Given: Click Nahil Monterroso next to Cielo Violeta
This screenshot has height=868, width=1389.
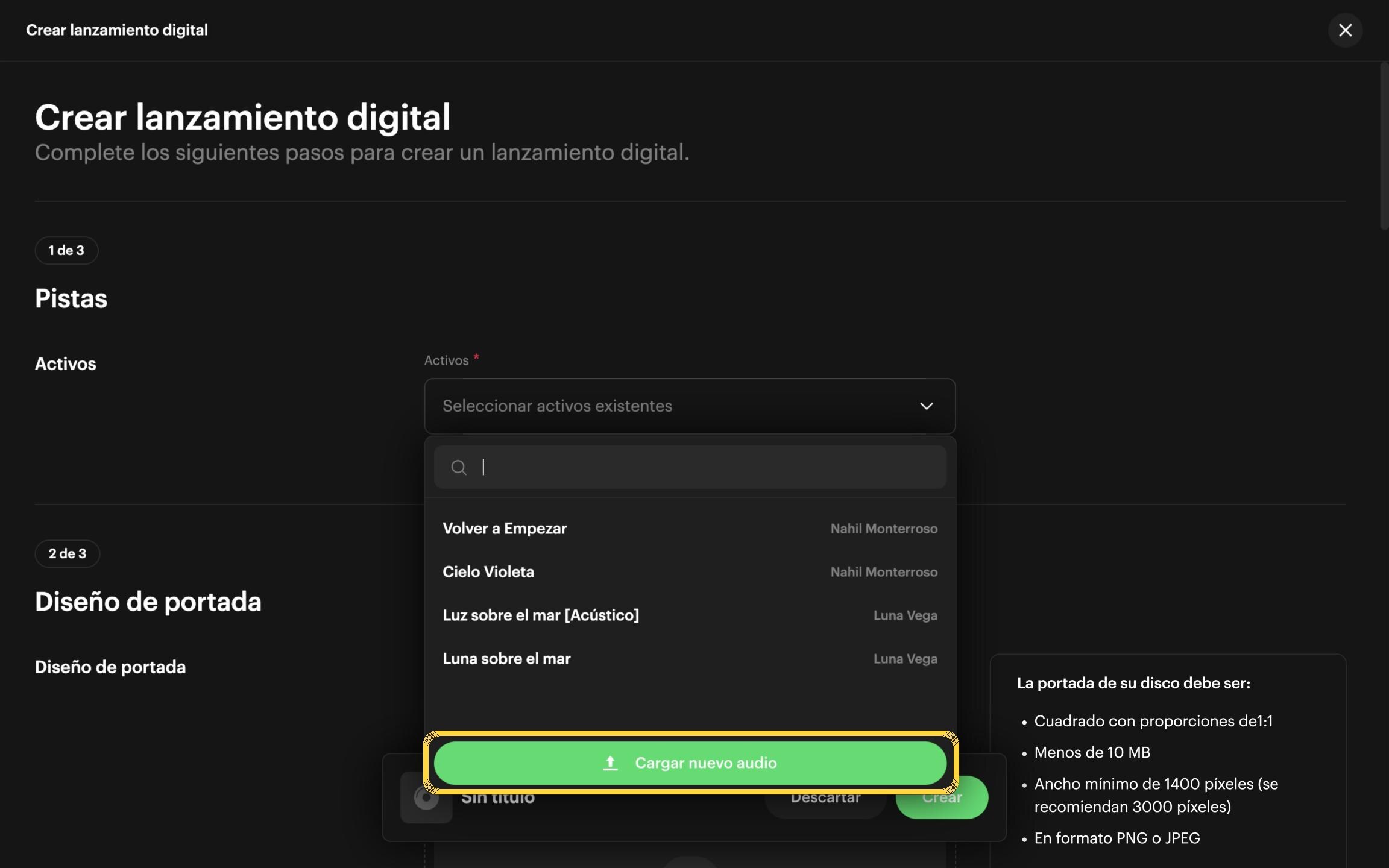Looking at the screenshot, I should 884,572.
